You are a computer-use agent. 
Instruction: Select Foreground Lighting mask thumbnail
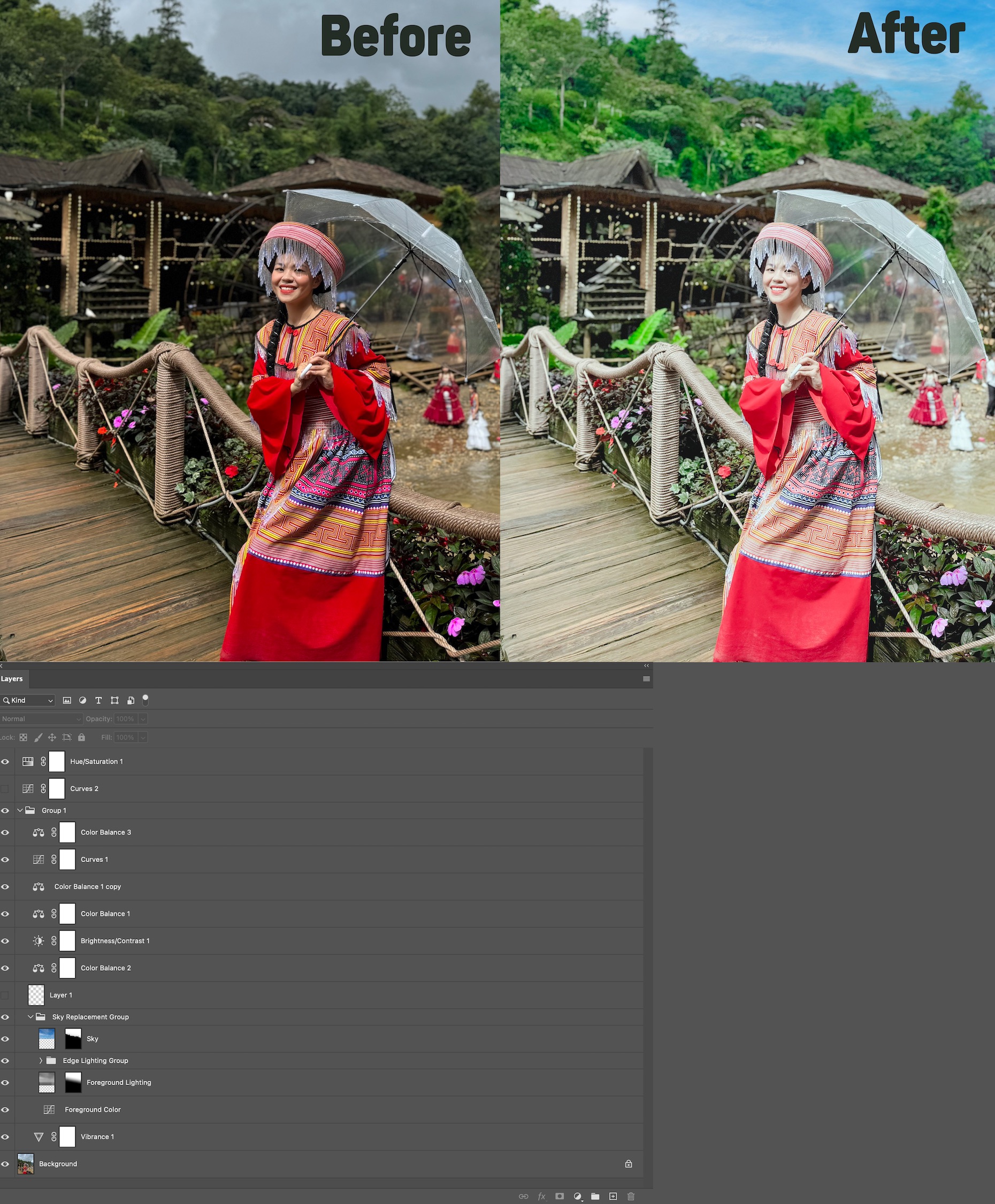click(73, 1083)
